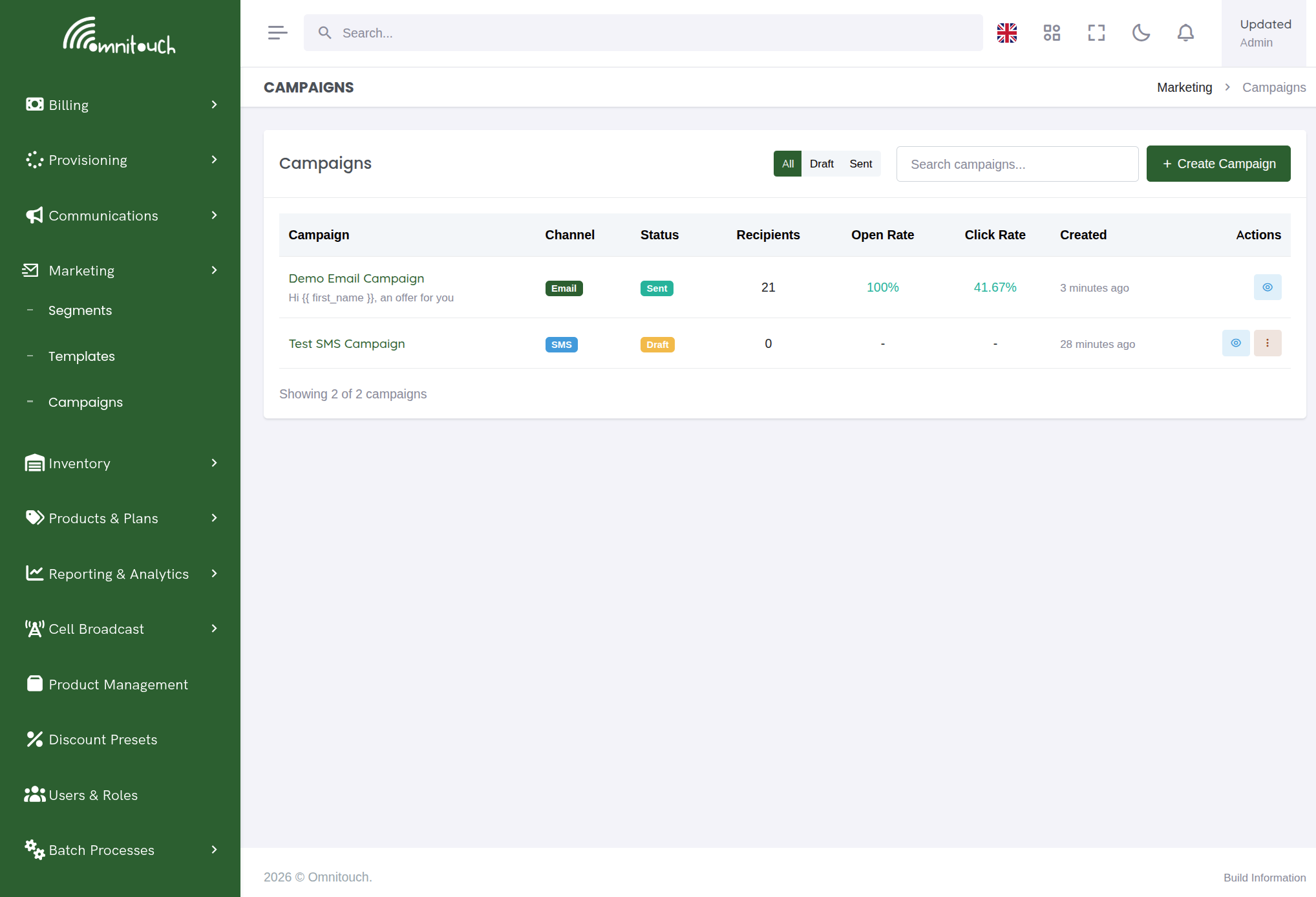Click the Product Management box icon
This screenshot has height=897, width=1316.
(35, 684)
